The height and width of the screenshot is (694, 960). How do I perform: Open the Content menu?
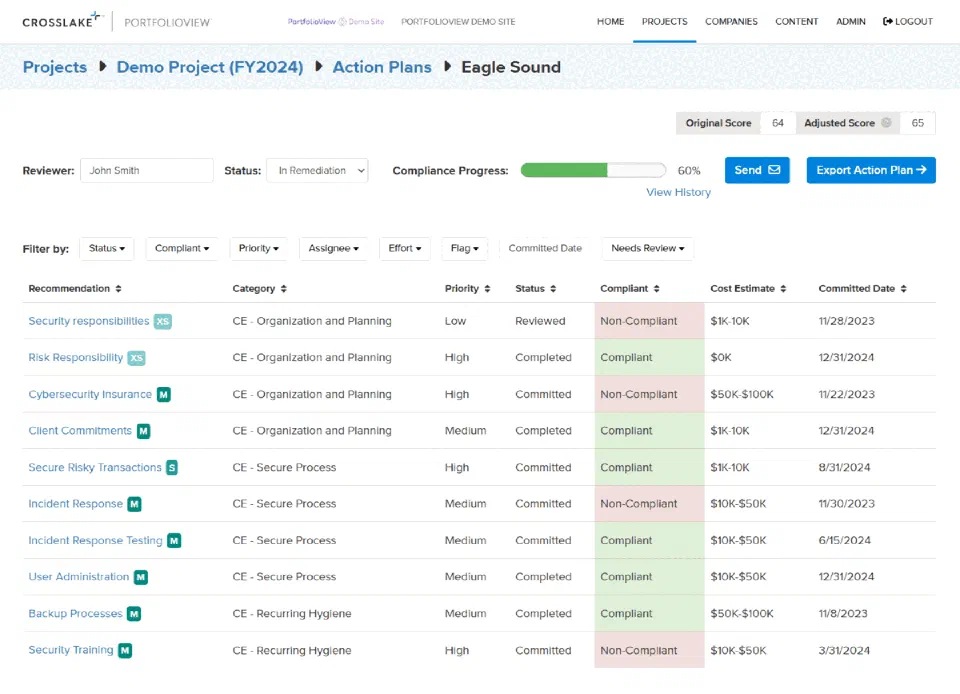[x=797, y=21]
